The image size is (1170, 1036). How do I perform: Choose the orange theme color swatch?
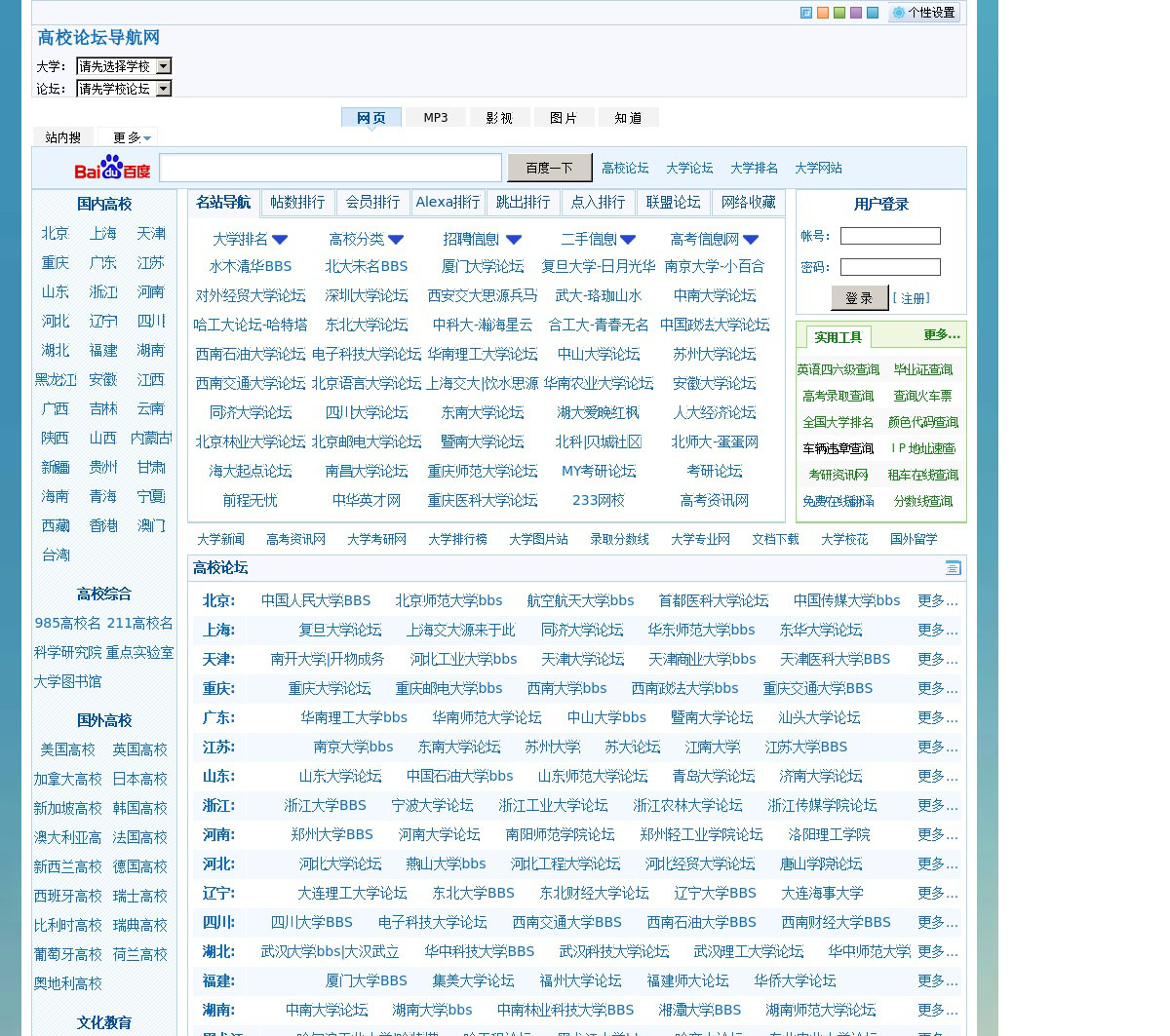tap(823, 13)
